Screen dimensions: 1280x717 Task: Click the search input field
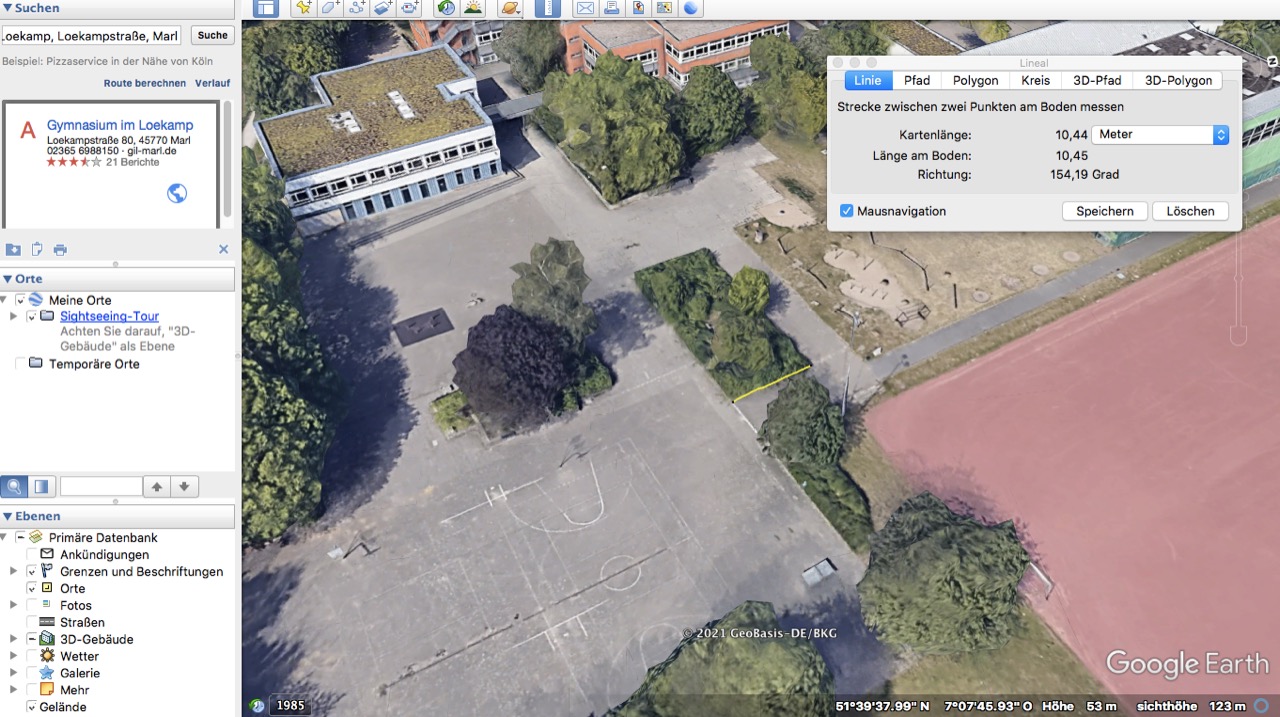pos(91,35)
